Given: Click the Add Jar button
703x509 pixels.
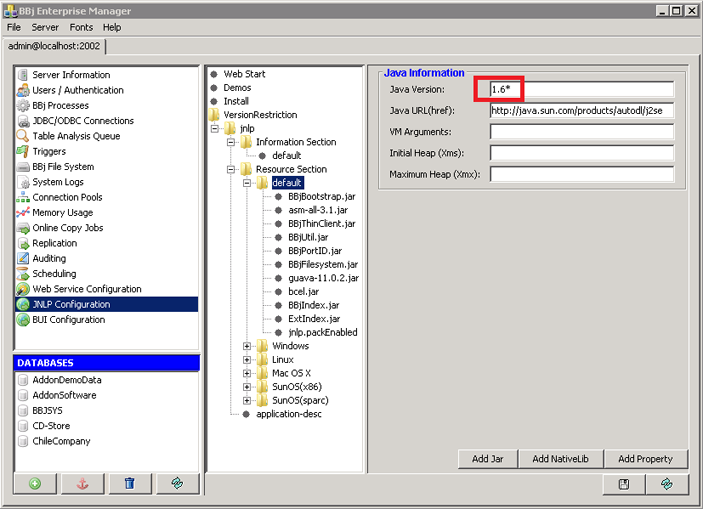Looking at the screenshot, I should [x=488, y=459].
